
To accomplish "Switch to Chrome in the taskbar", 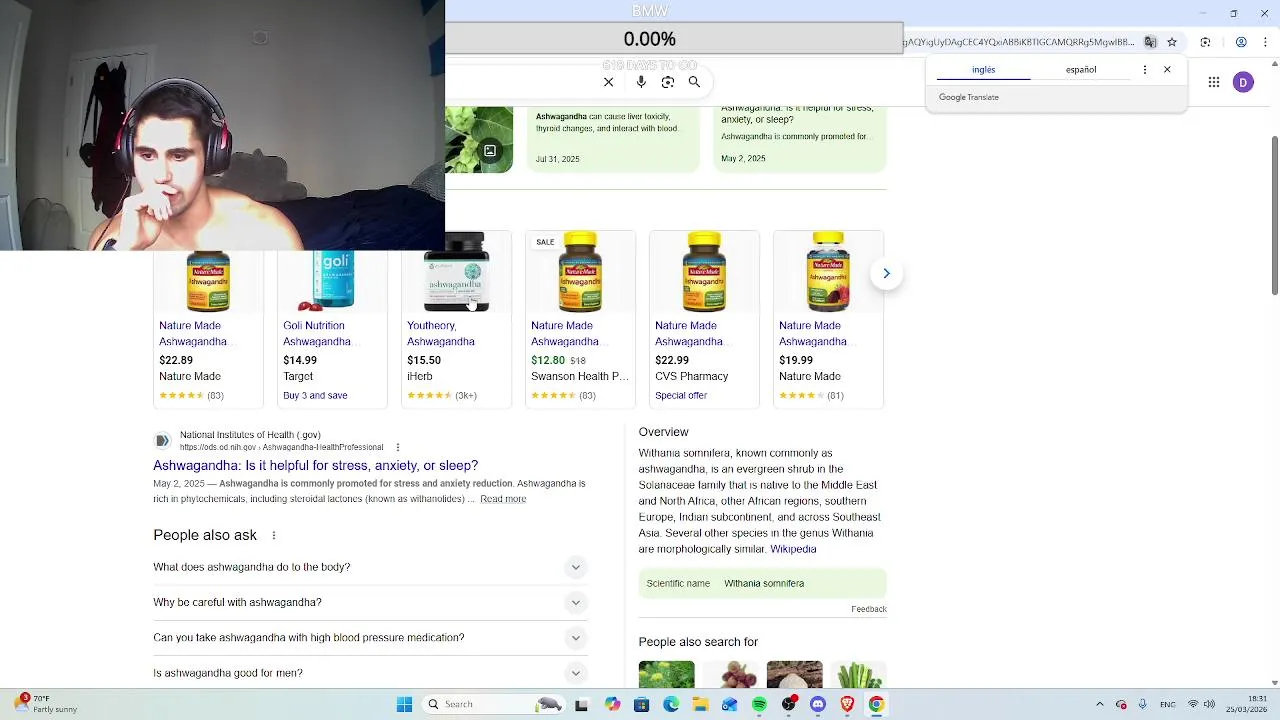I will (x=876, y=704).
